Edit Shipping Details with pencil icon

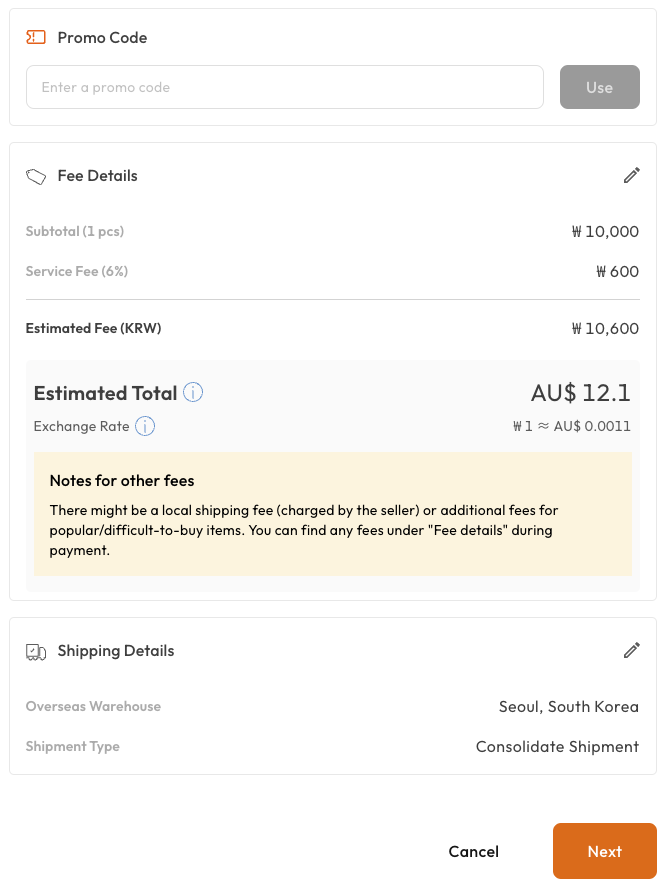click(631, 651)
